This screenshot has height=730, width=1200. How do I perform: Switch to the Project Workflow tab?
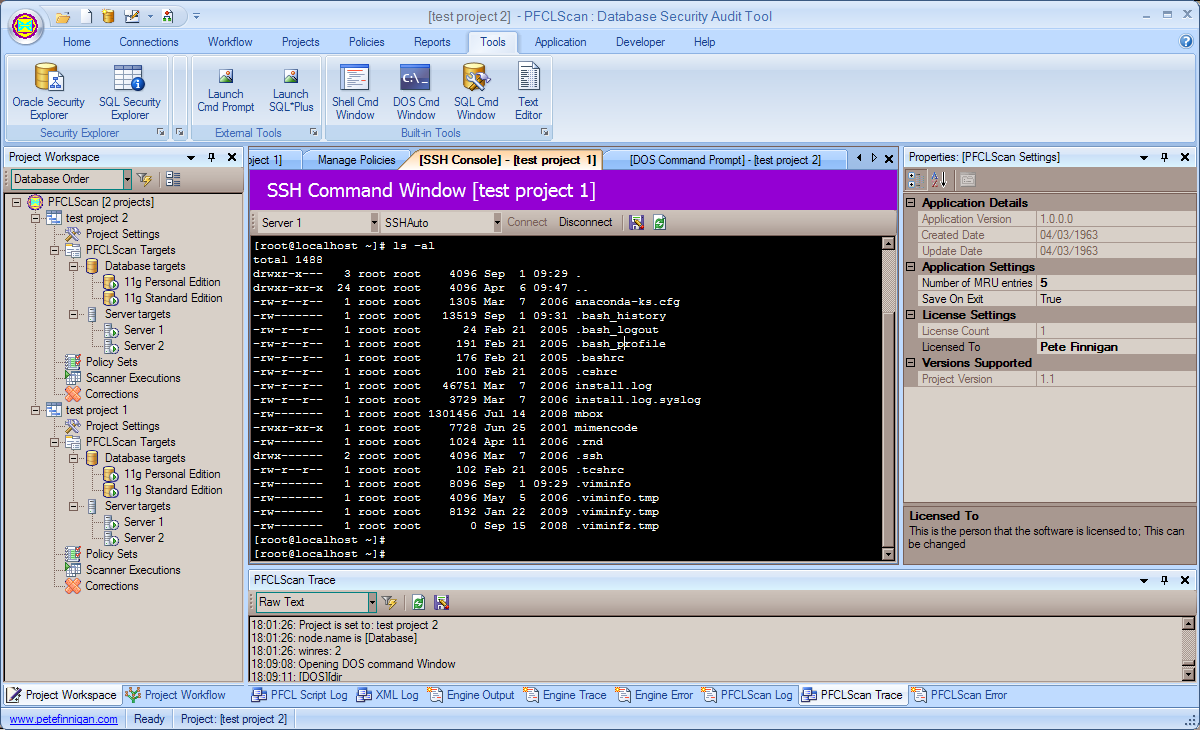[x=176, y=695]
